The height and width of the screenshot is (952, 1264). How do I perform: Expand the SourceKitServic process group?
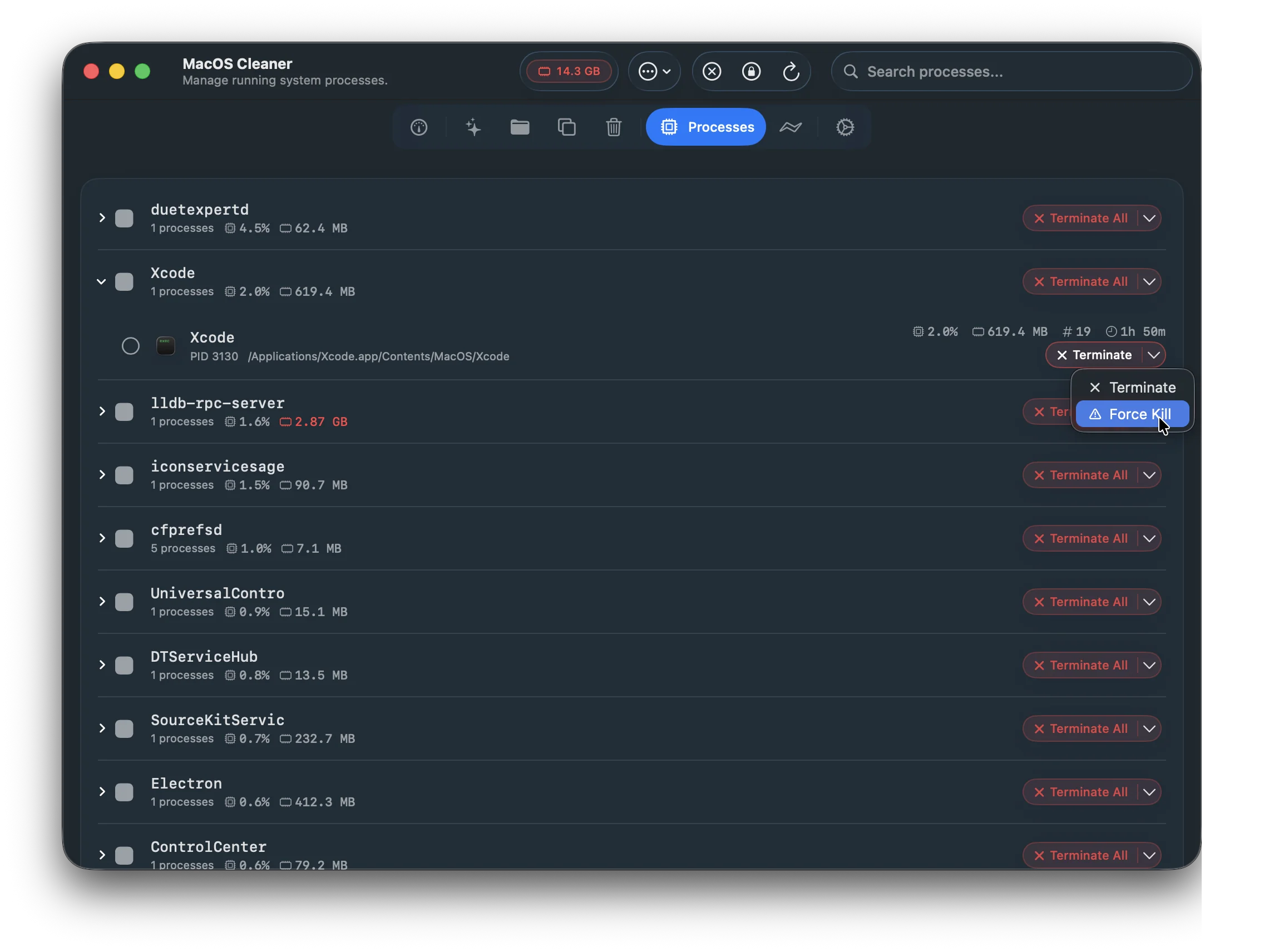(x=102, y=728)
